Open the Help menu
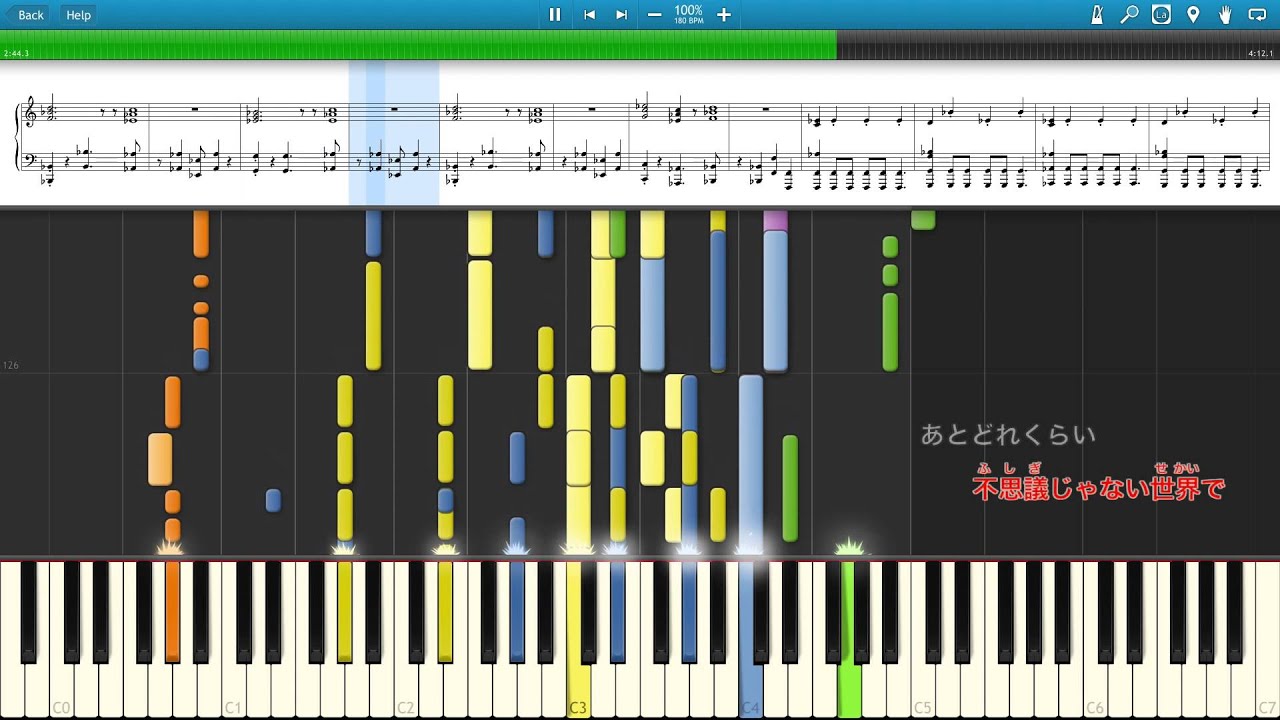Image resolution: width=1280 pixels, height=720 pixels. pos(78,15)
